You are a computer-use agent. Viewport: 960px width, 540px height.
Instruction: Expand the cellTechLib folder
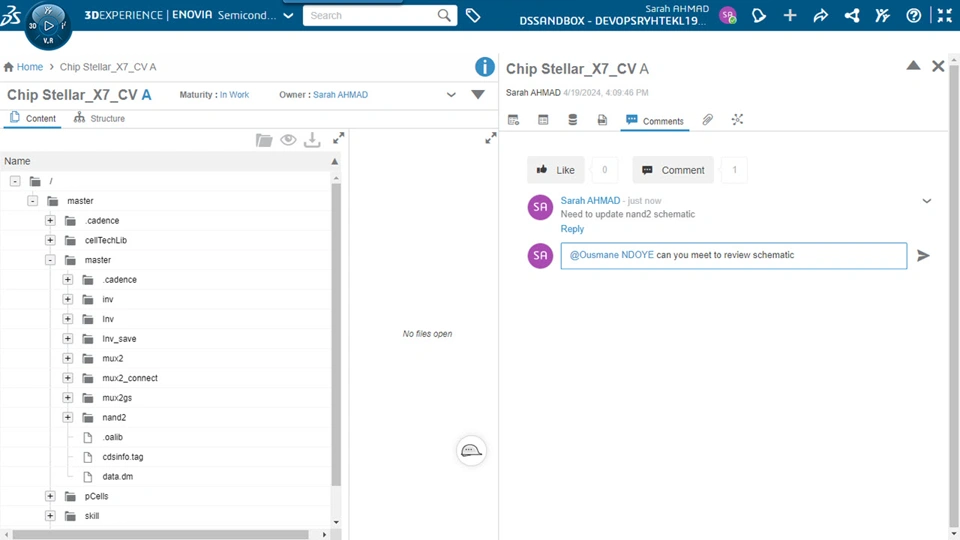coord(50,240)
